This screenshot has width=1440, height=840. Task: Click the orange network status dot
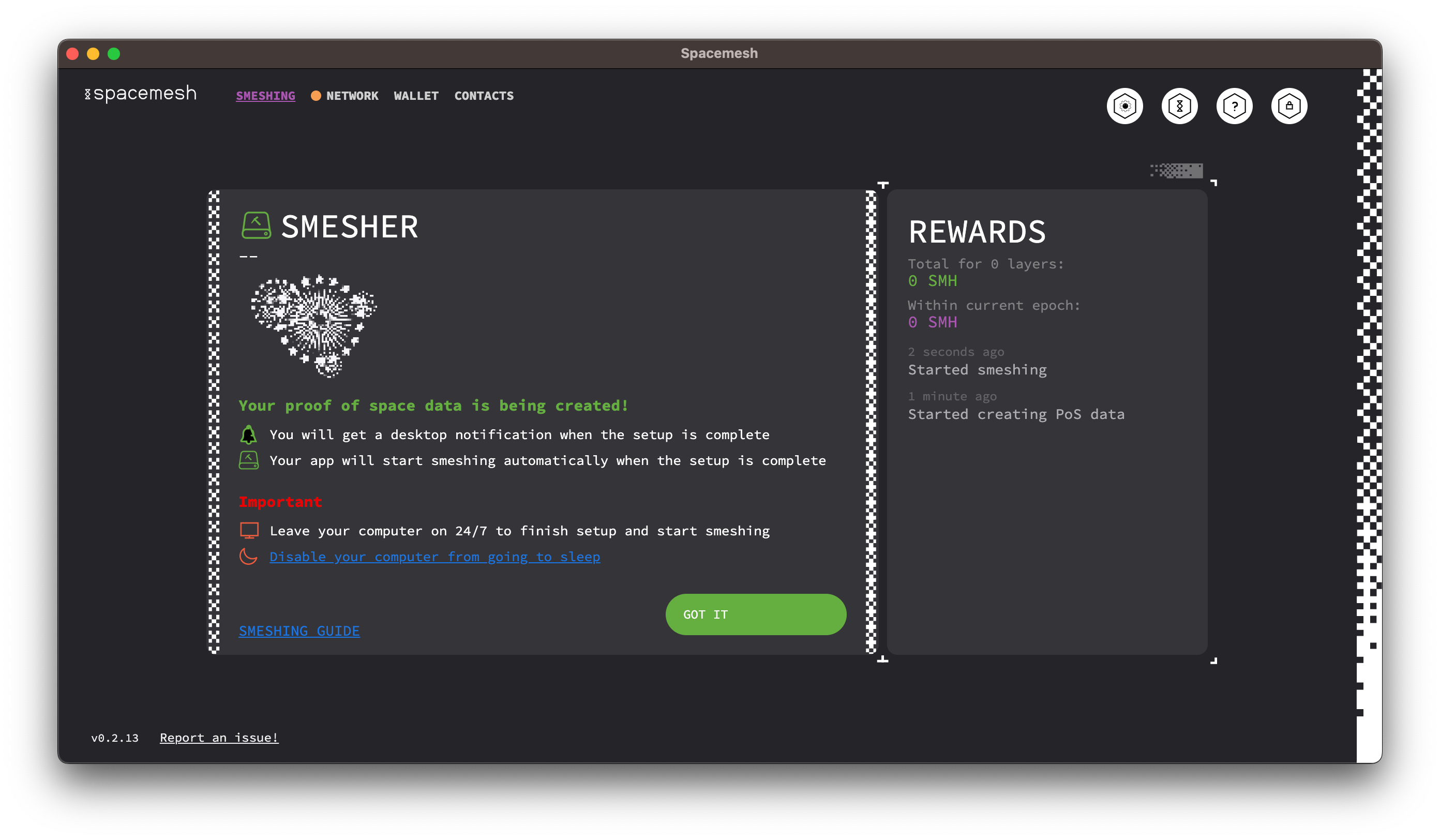pos(316,96)
